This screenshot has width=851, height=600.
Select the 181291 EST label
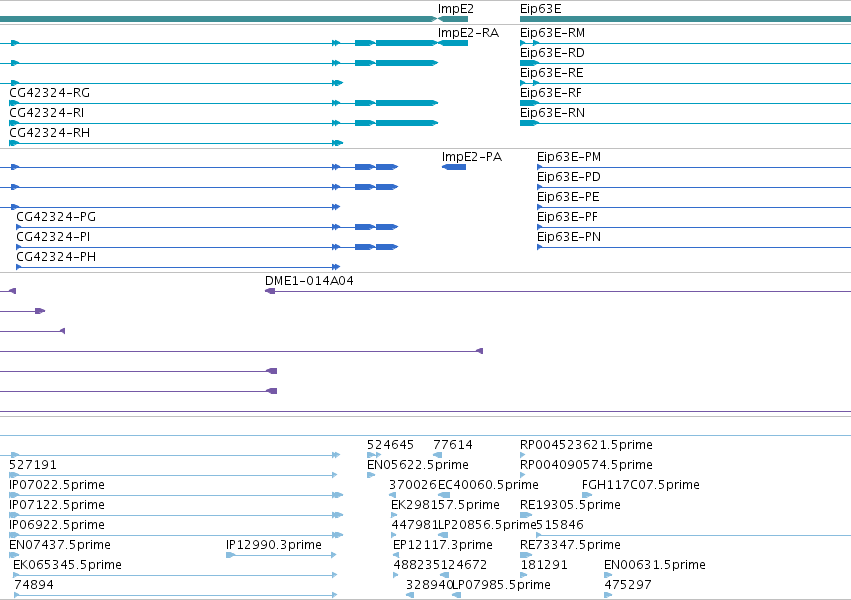point(544,565)
